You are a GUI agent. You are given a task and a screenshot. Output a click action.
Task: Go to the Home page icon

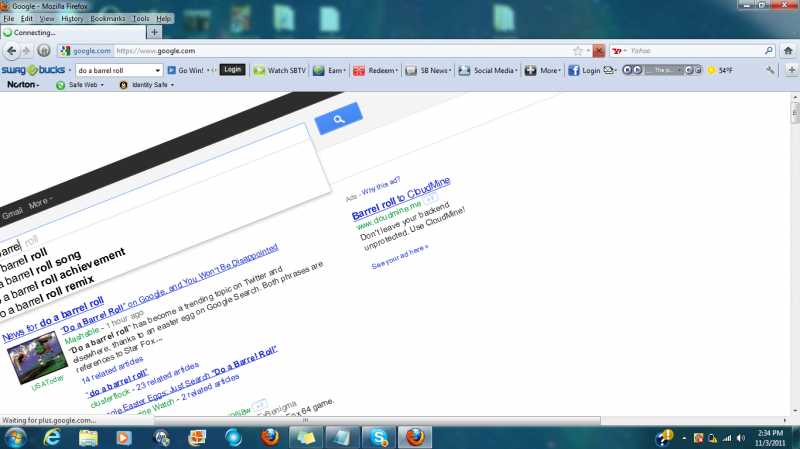point(788,51)
